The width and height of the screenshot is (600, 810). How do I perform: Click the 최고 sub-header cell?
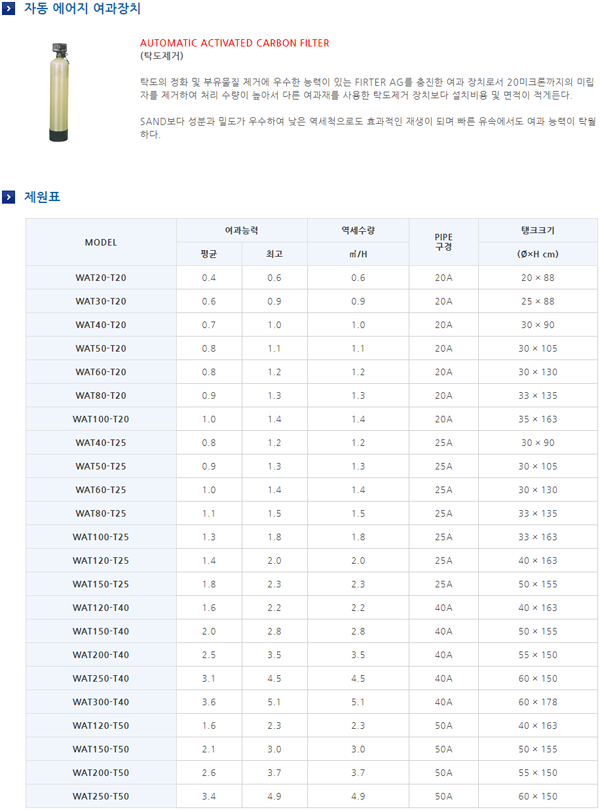274,254
